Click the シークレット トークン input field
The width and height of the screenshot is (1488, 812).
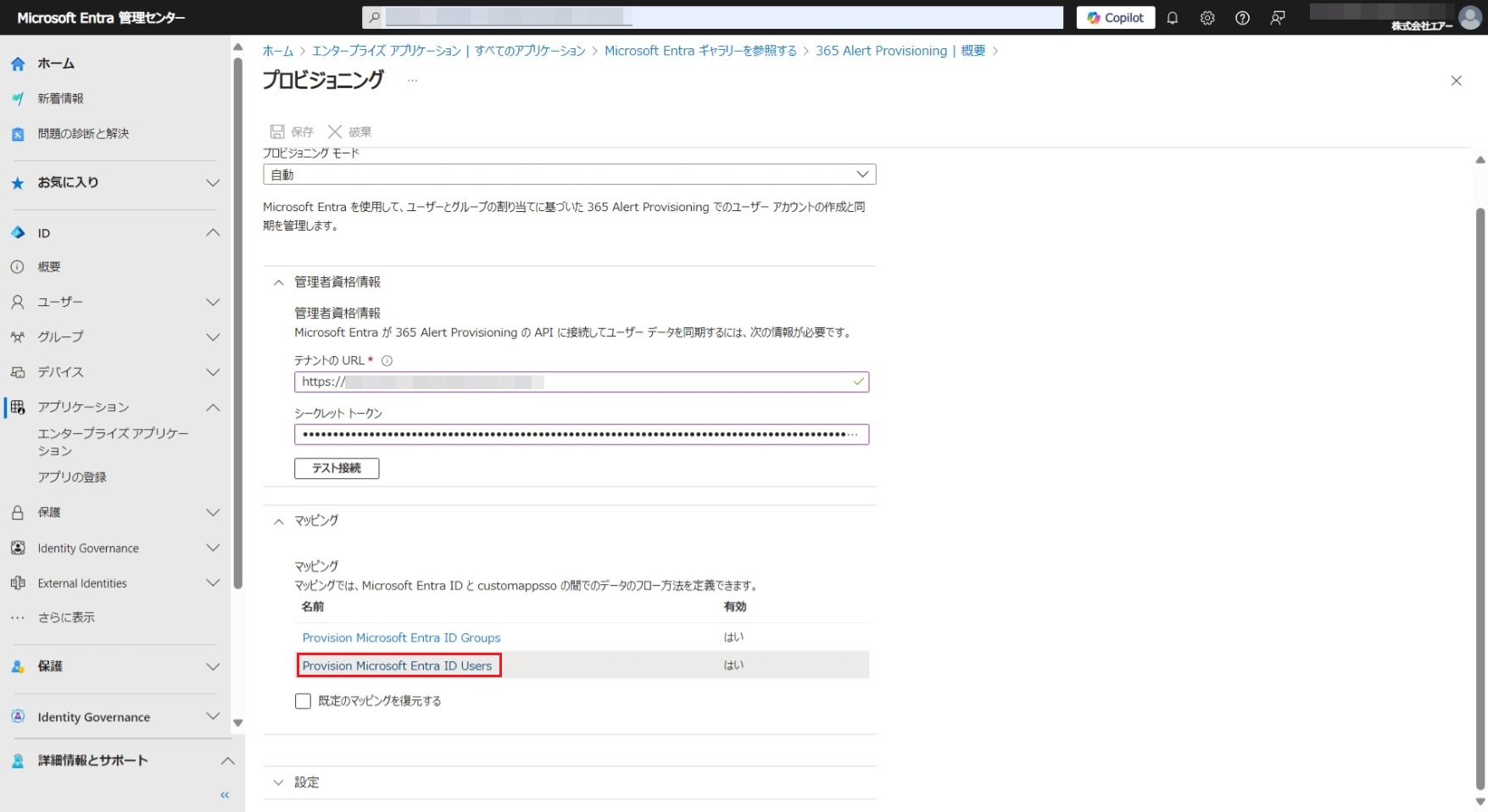coord(581,435)
